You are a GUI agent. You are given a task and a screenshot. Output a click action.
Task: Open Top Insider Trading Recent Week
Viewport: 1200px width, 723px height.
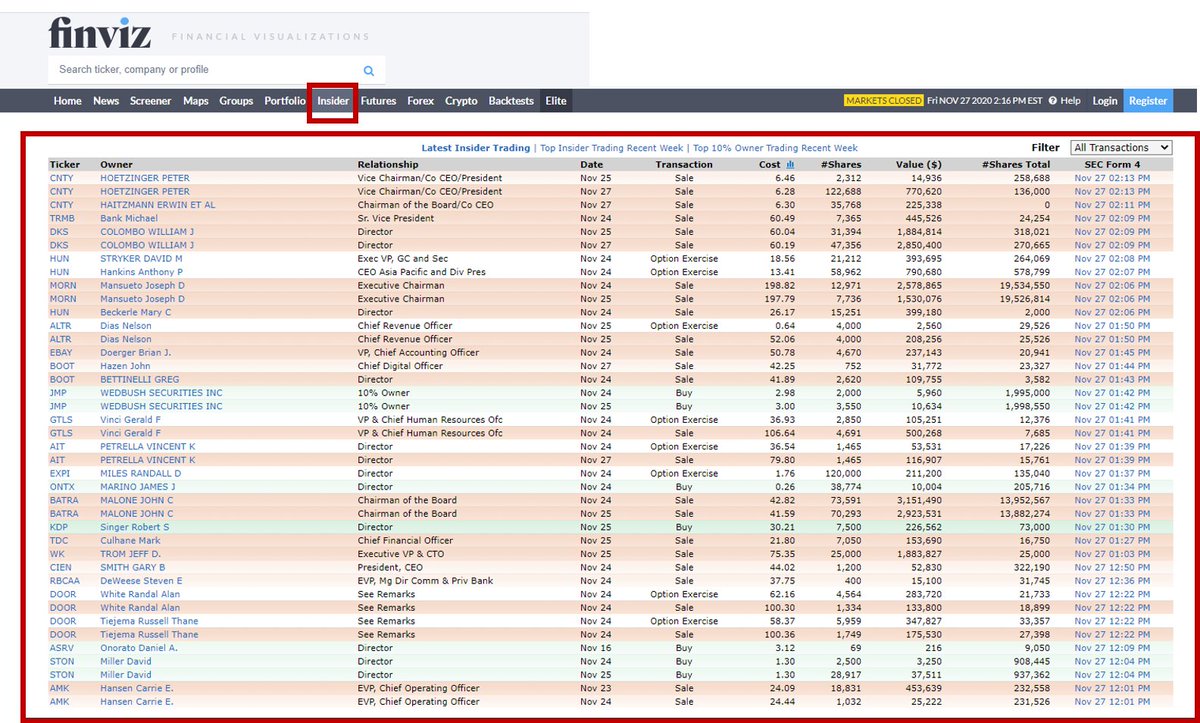[x=611, y=148]
